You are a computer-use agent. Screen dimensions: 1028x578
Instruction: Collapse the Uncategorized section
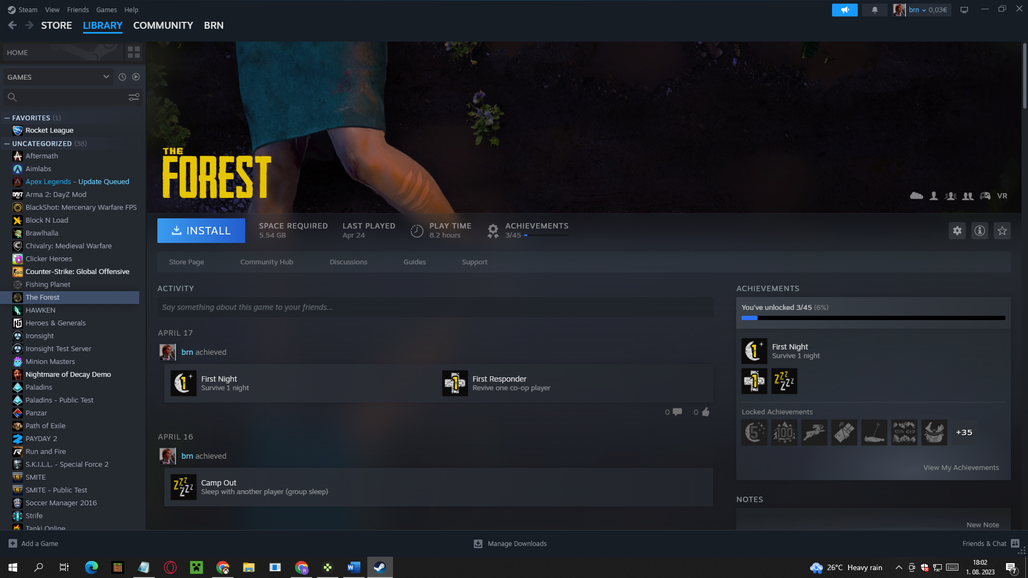(7, 144)
